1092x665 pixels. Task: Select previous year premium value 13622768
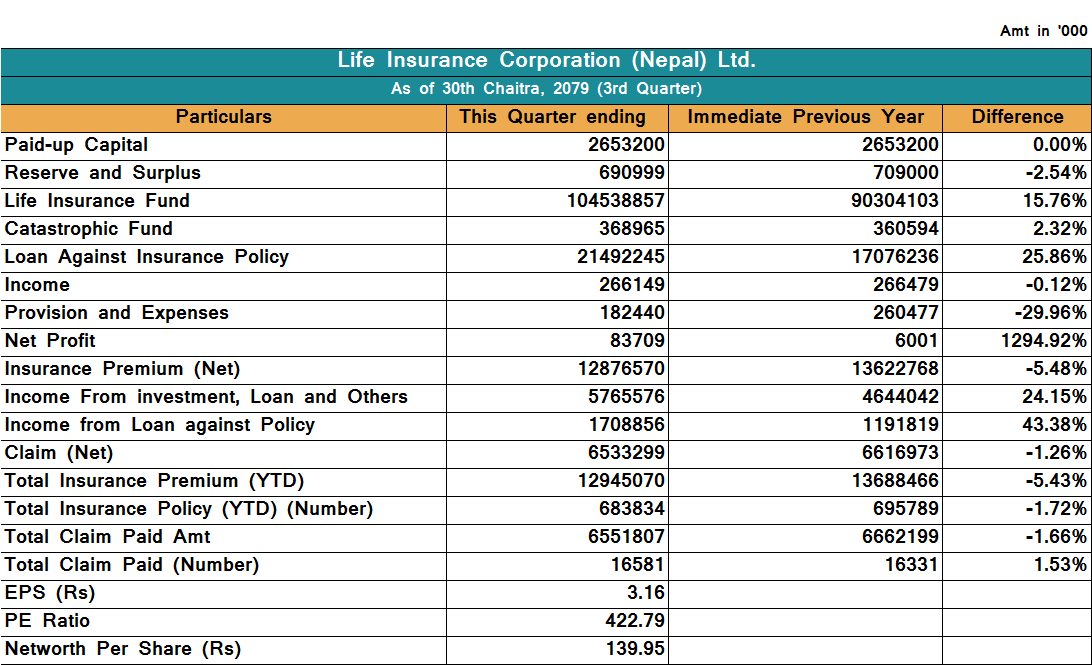(895, 369)
